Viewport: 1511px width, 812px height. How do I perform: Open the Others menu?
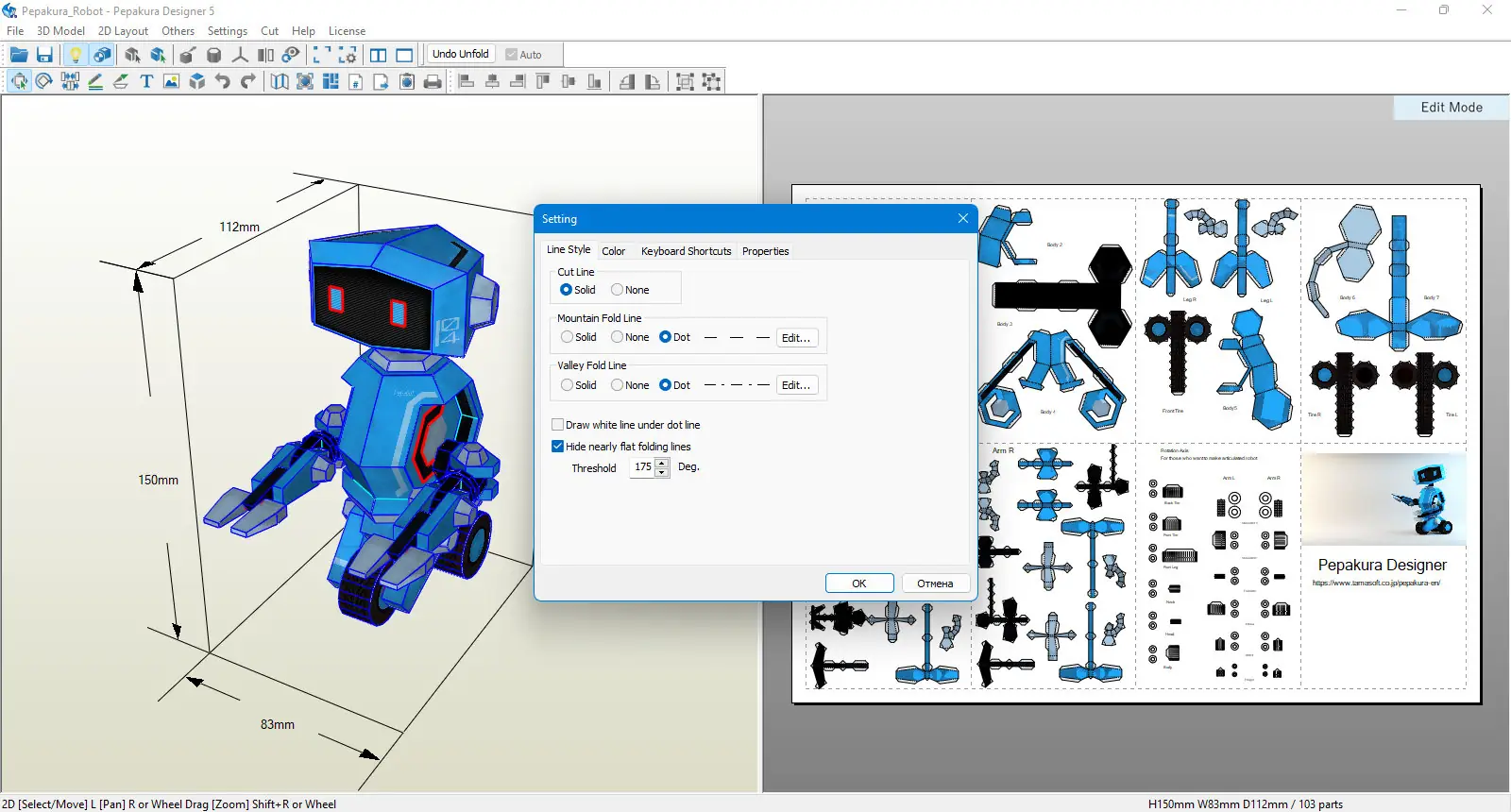(178, 31)
